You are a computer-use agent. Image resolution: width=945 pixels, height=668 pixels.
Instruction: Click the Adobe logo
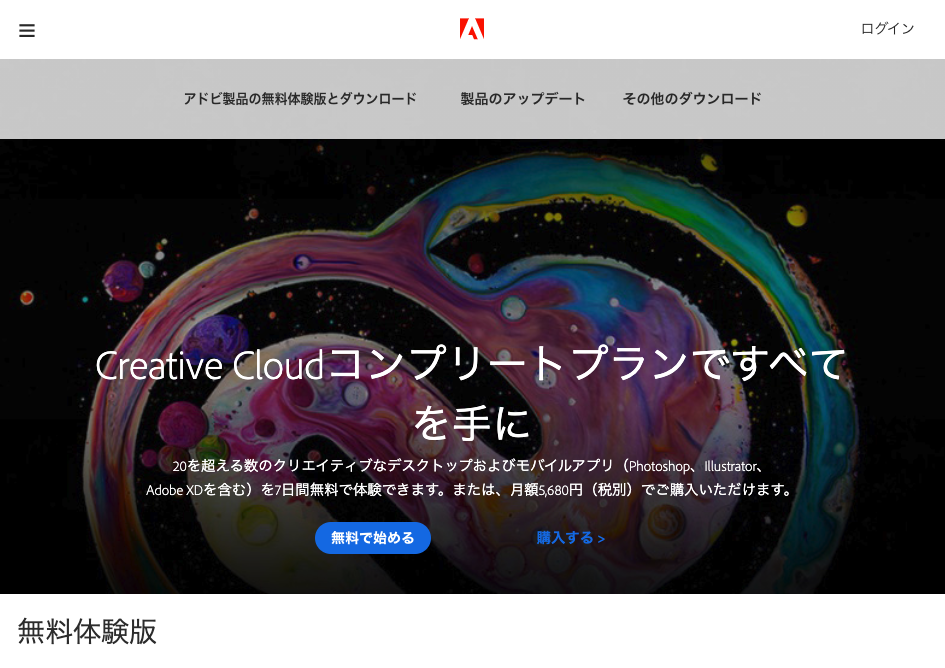coord(472,29)
